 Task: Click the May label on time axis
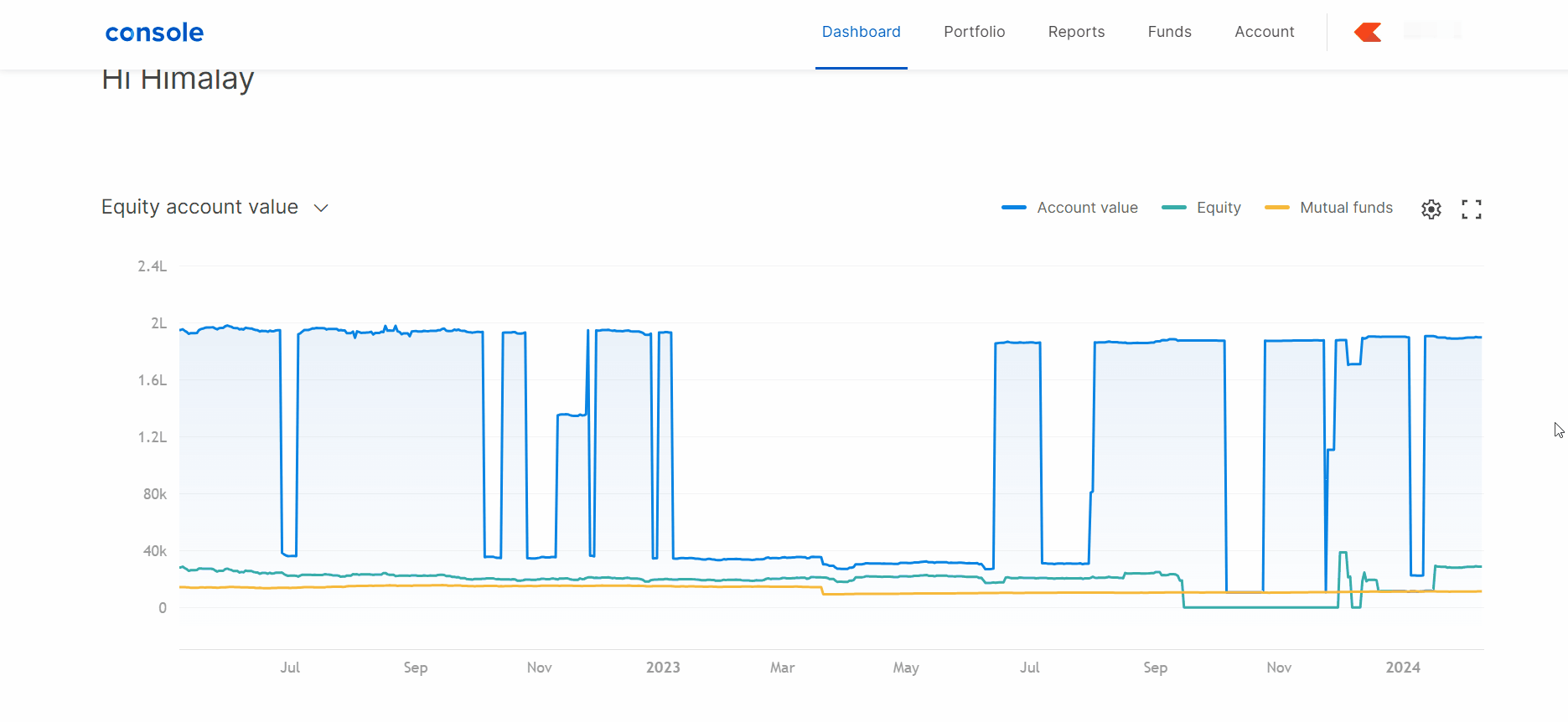click(906, 668)
